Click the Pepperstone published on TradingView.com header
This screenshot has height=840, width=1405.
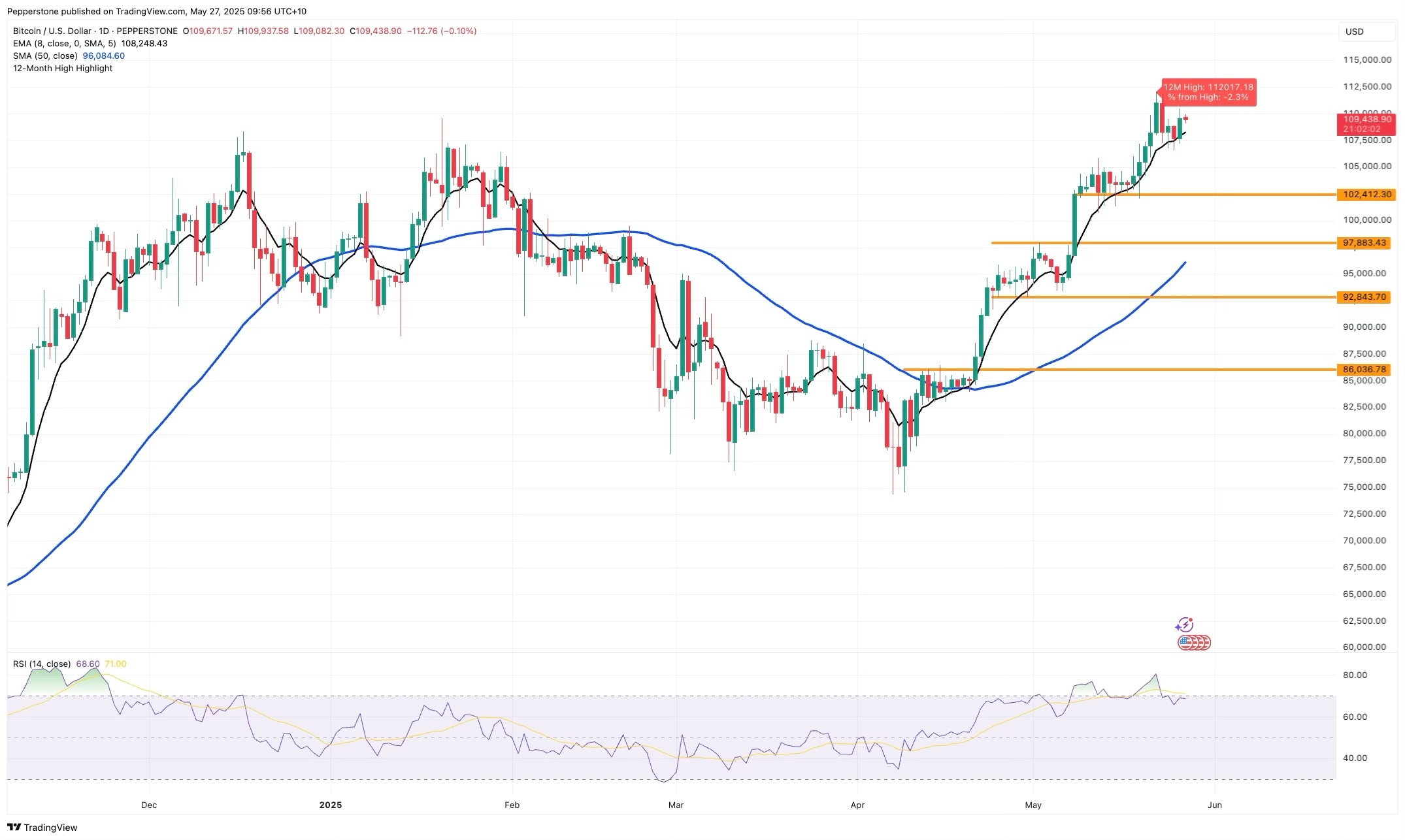coord(157,11)
